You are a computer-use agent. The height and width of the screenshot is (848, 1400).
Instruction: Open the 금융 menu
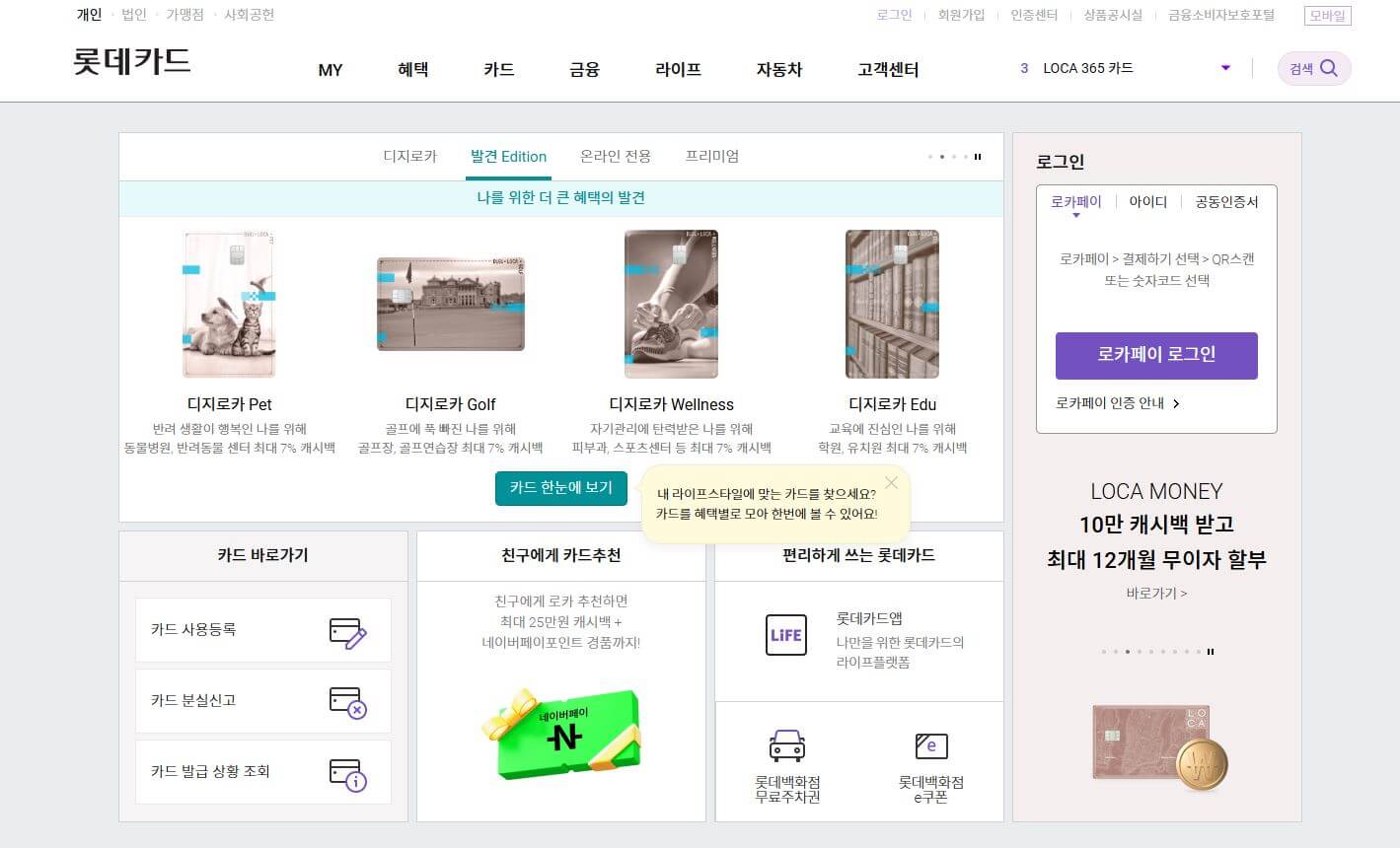pos(584,69)
